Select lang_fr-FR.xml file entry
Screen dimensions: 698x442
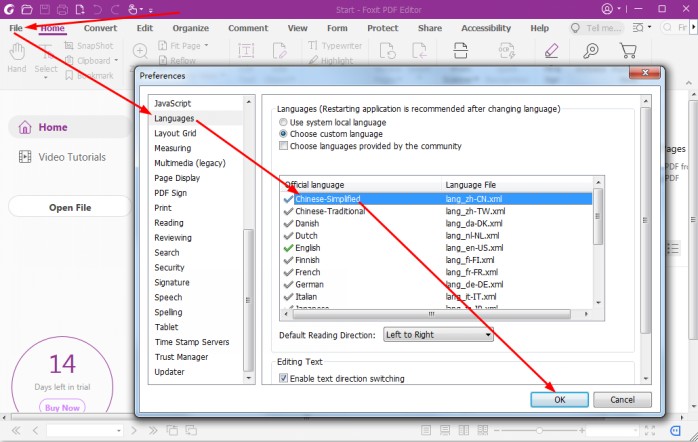(x=471, y=272)
